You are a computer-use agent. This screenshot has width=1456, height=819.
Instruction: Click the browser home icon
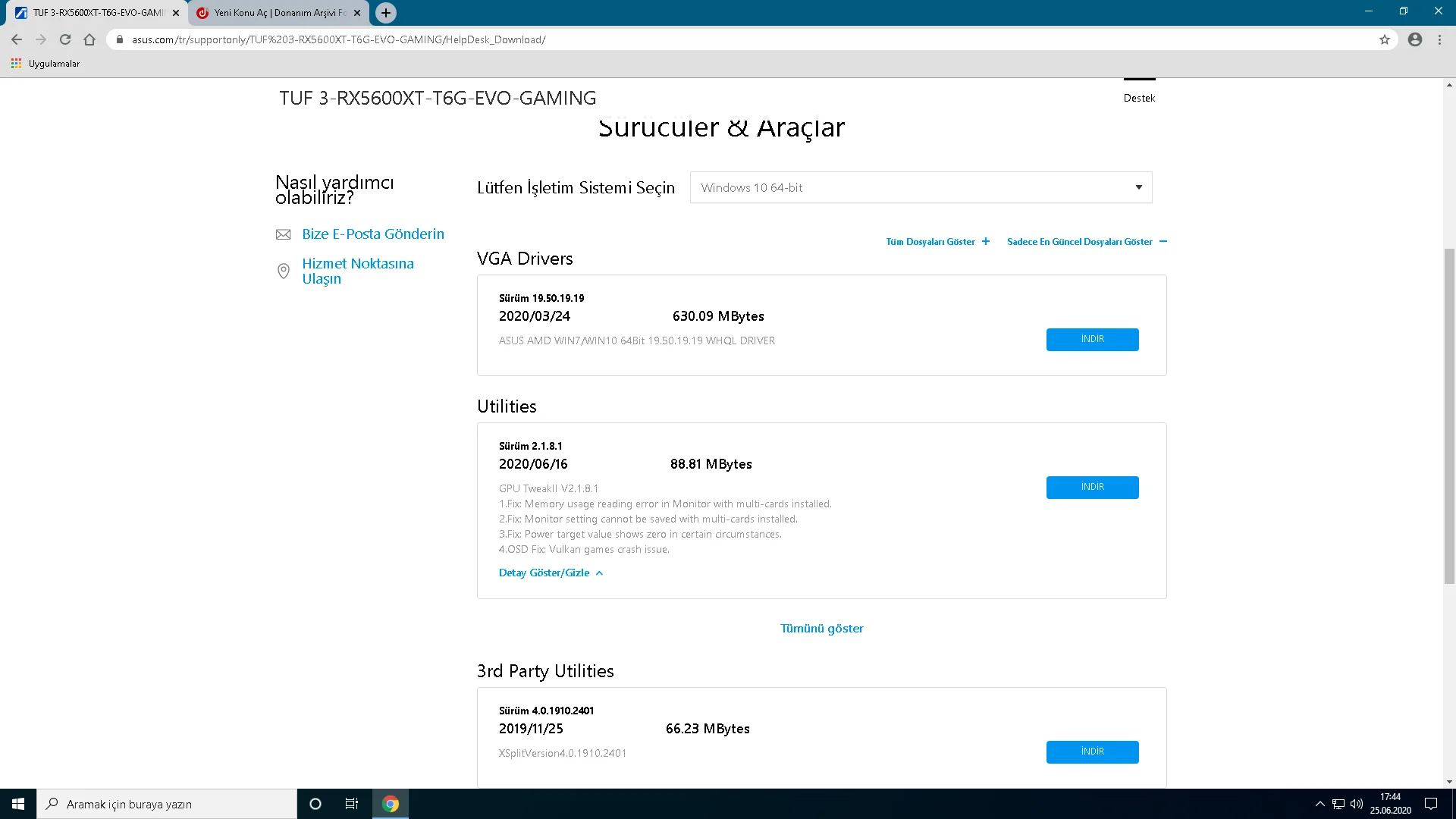pyautogui.click(x=89, y=39)
